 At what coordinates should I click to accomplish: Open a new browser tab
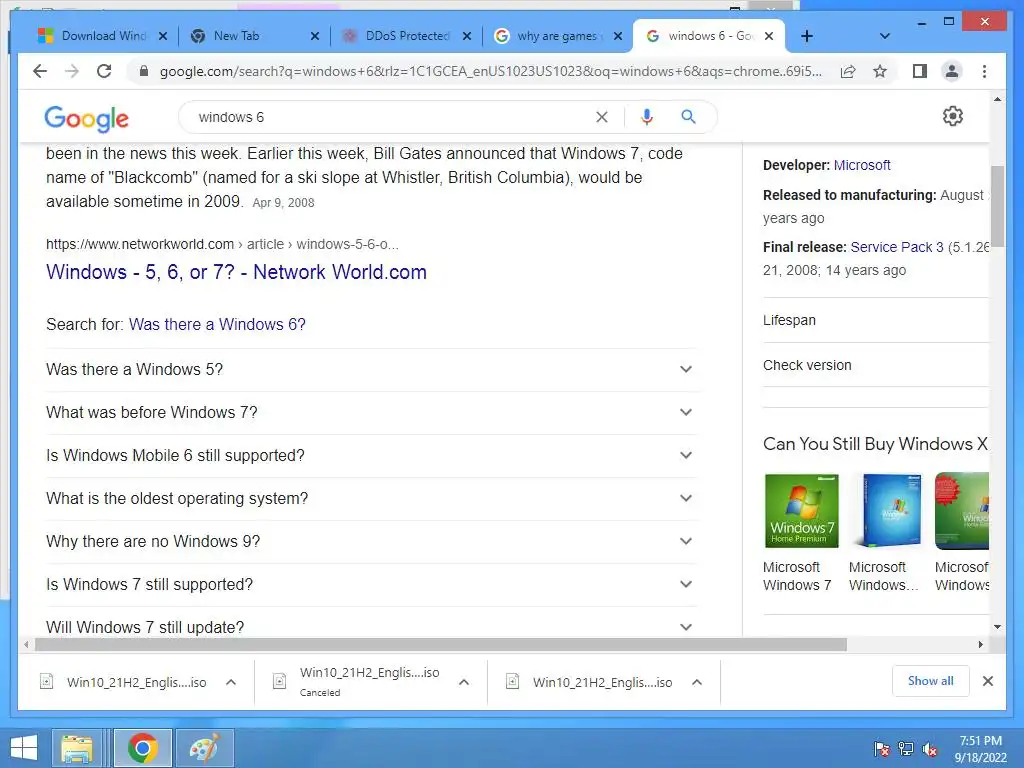pyautogui.click(x=807, y=36)
